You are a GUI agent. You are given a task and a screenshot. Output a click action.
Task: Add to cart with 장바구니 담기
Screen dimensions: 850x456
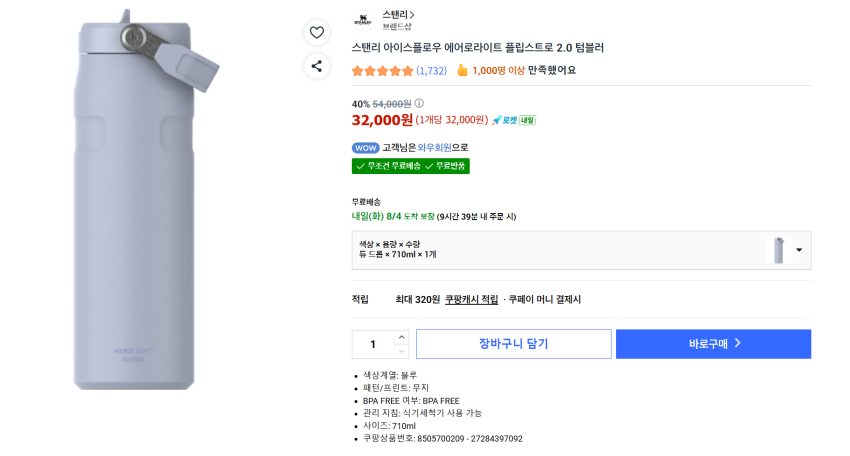[x=513, y=344]
